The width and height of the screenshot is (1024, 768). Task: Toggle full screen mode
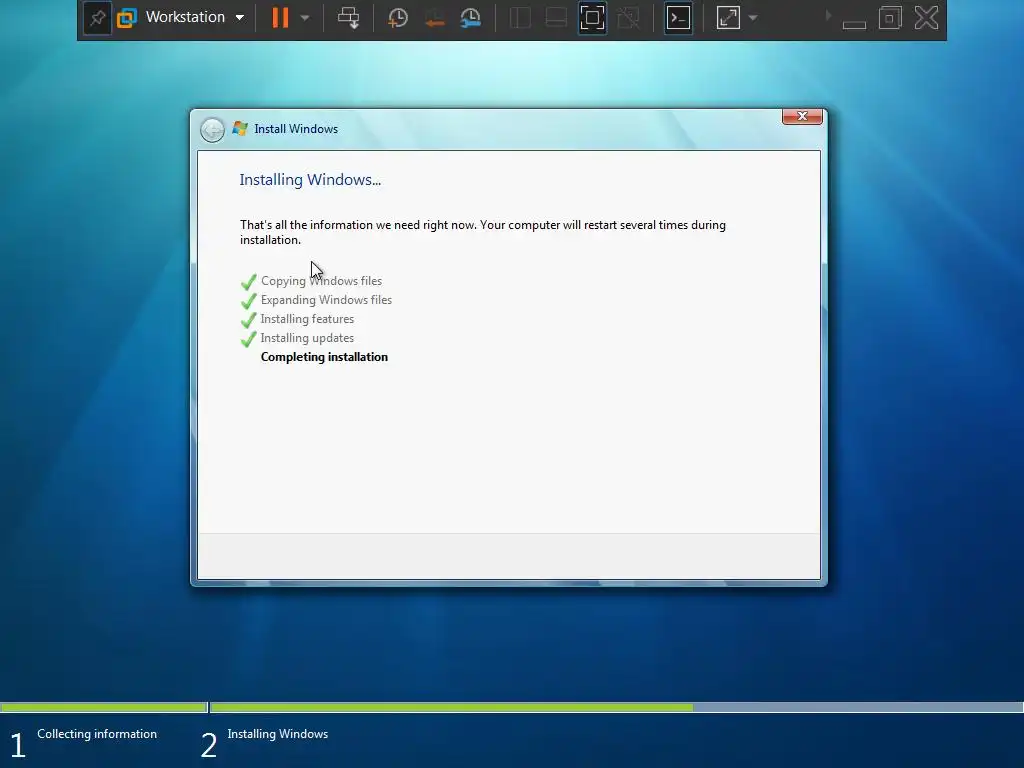click(592, 18)
